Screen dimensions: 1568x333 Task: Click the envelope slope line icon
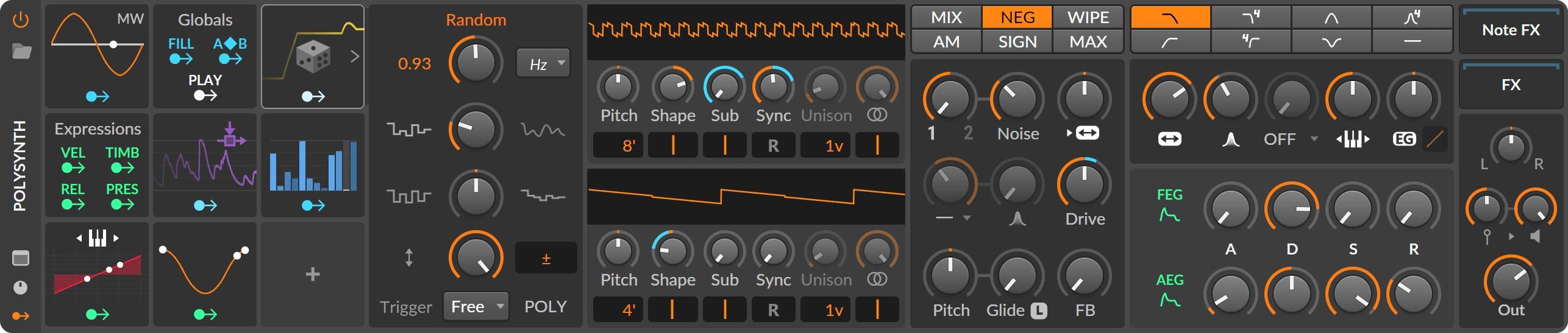(1434, 139)
